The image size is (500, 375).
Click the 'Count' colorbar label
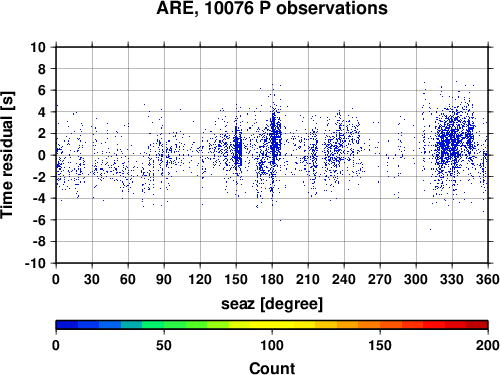(x=272, y=368)
